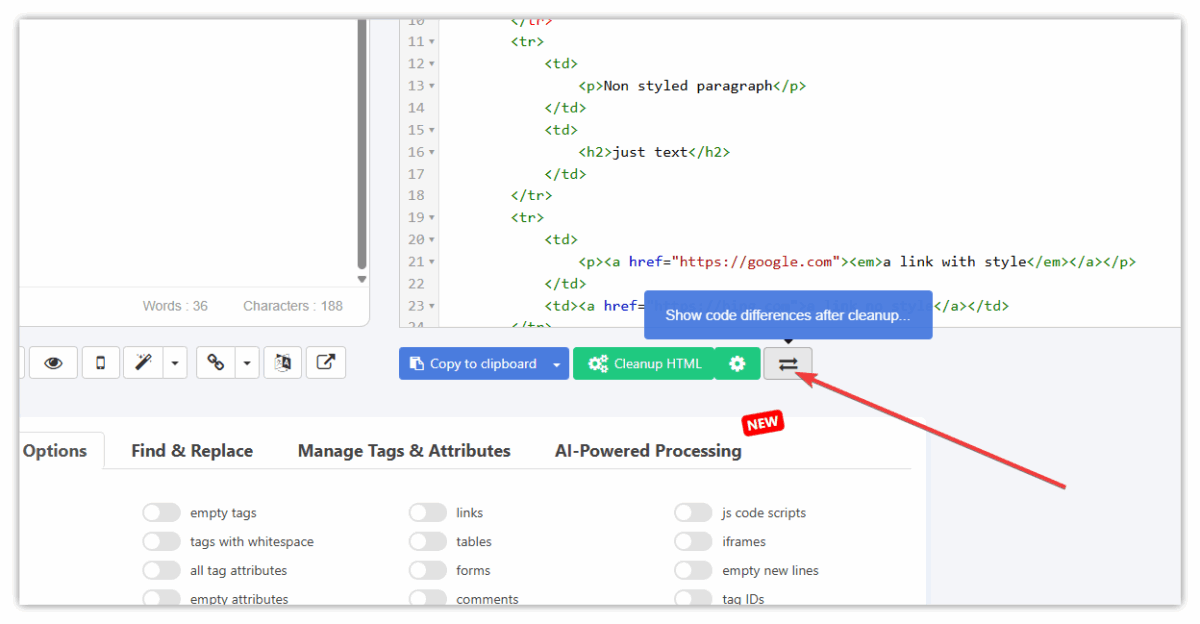Open cleanup settings gear icon
Viewport: 1200px width, 624px height.
[738, 364]
